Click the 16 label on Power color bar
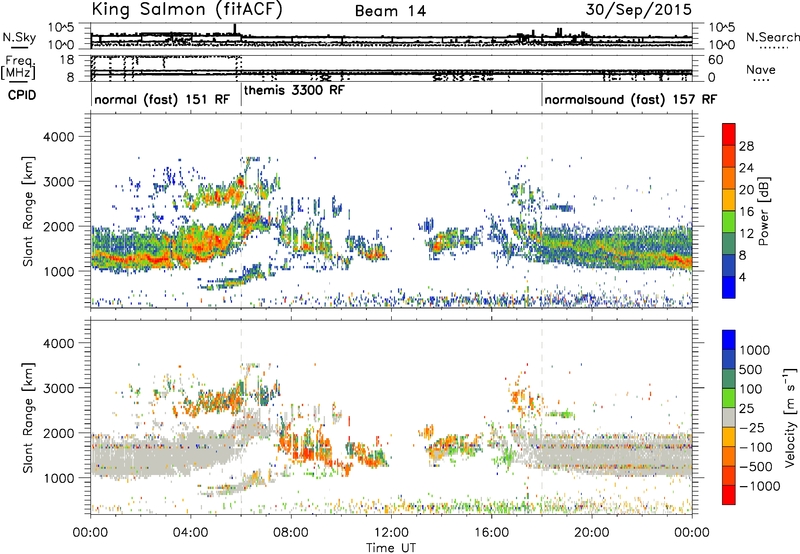Viewport: 800px width, 554px height. pos(746,212)
